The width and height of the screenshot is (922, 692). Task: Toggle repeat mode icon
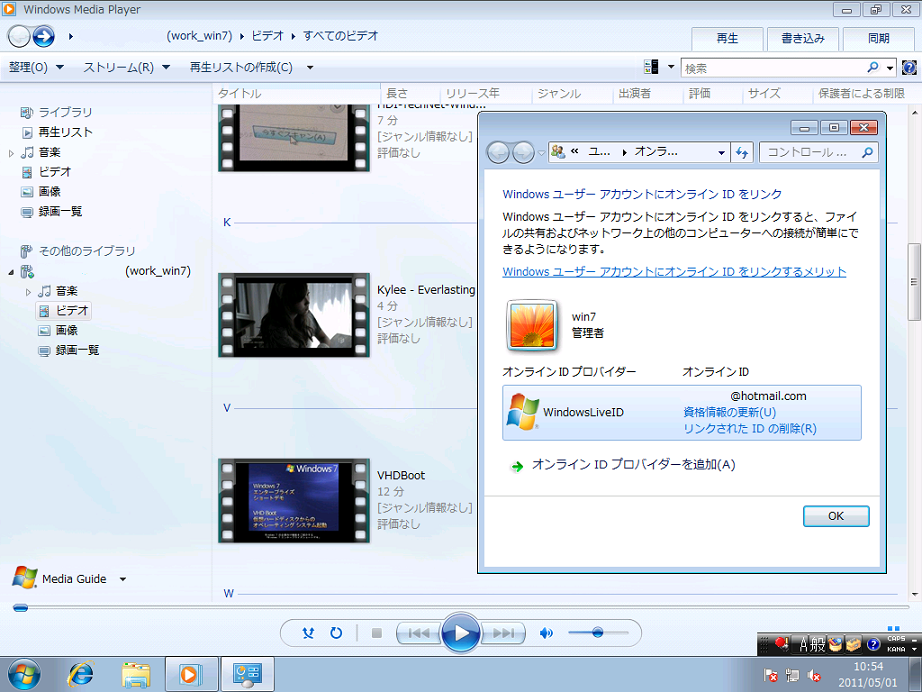click(336, 633)
